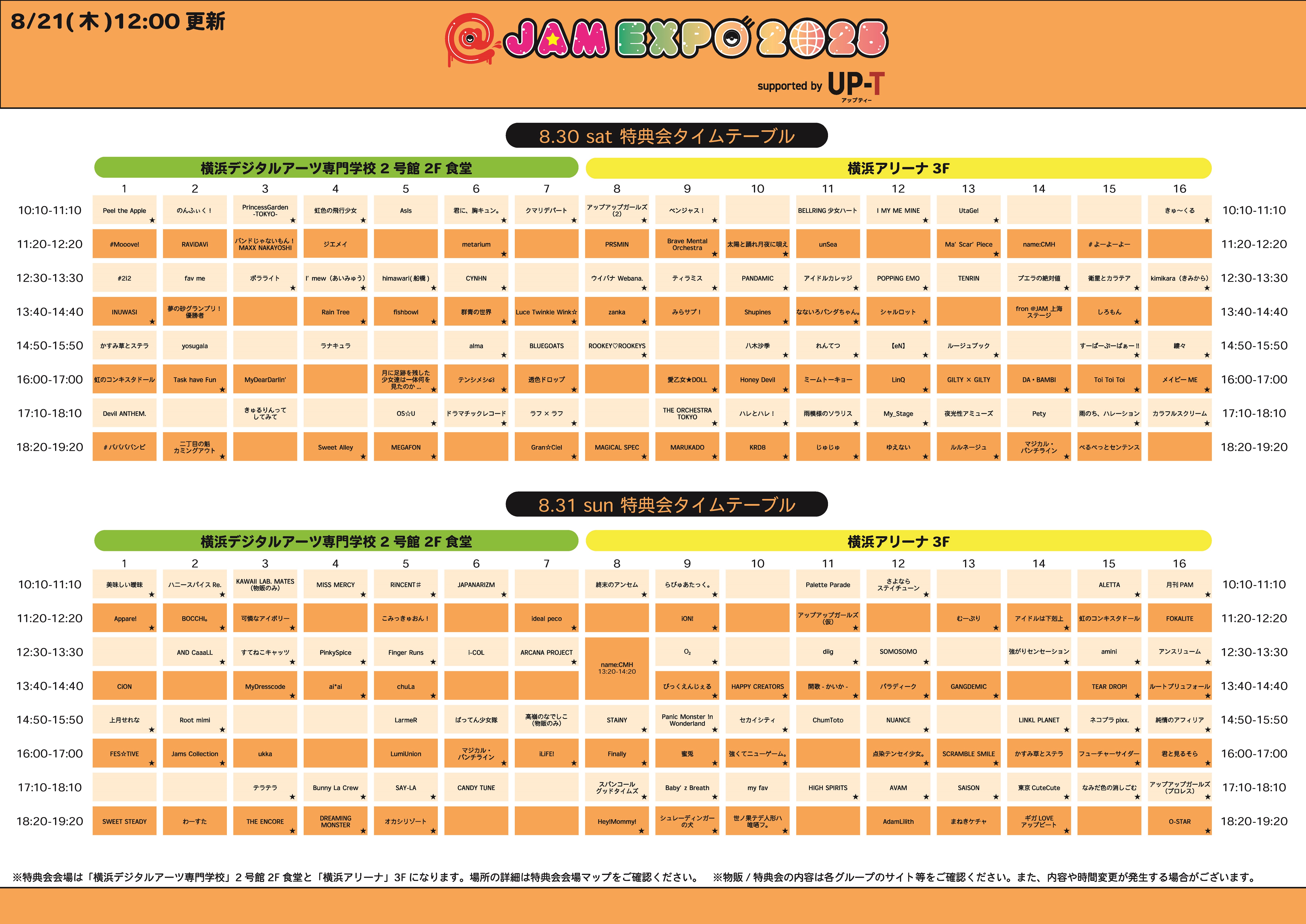Select the yosugala slot

195,345
